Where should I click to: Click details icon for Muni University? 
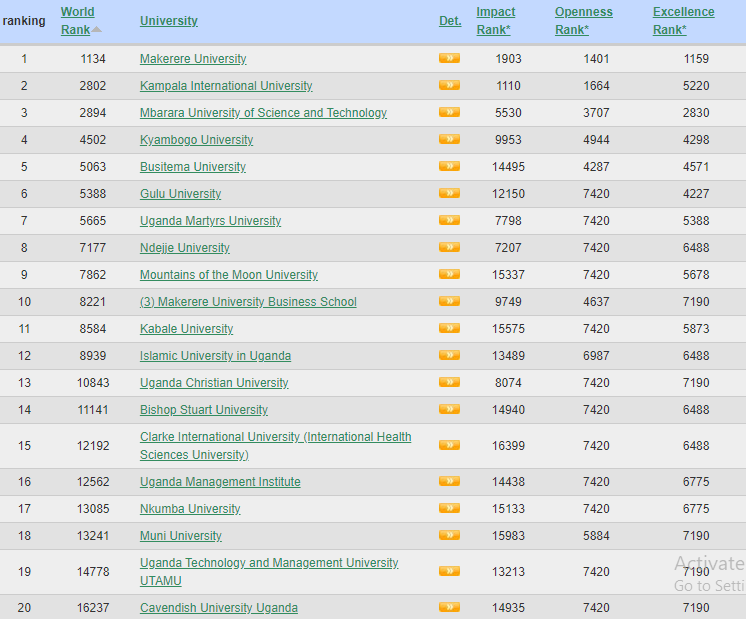tap(449, 535)
